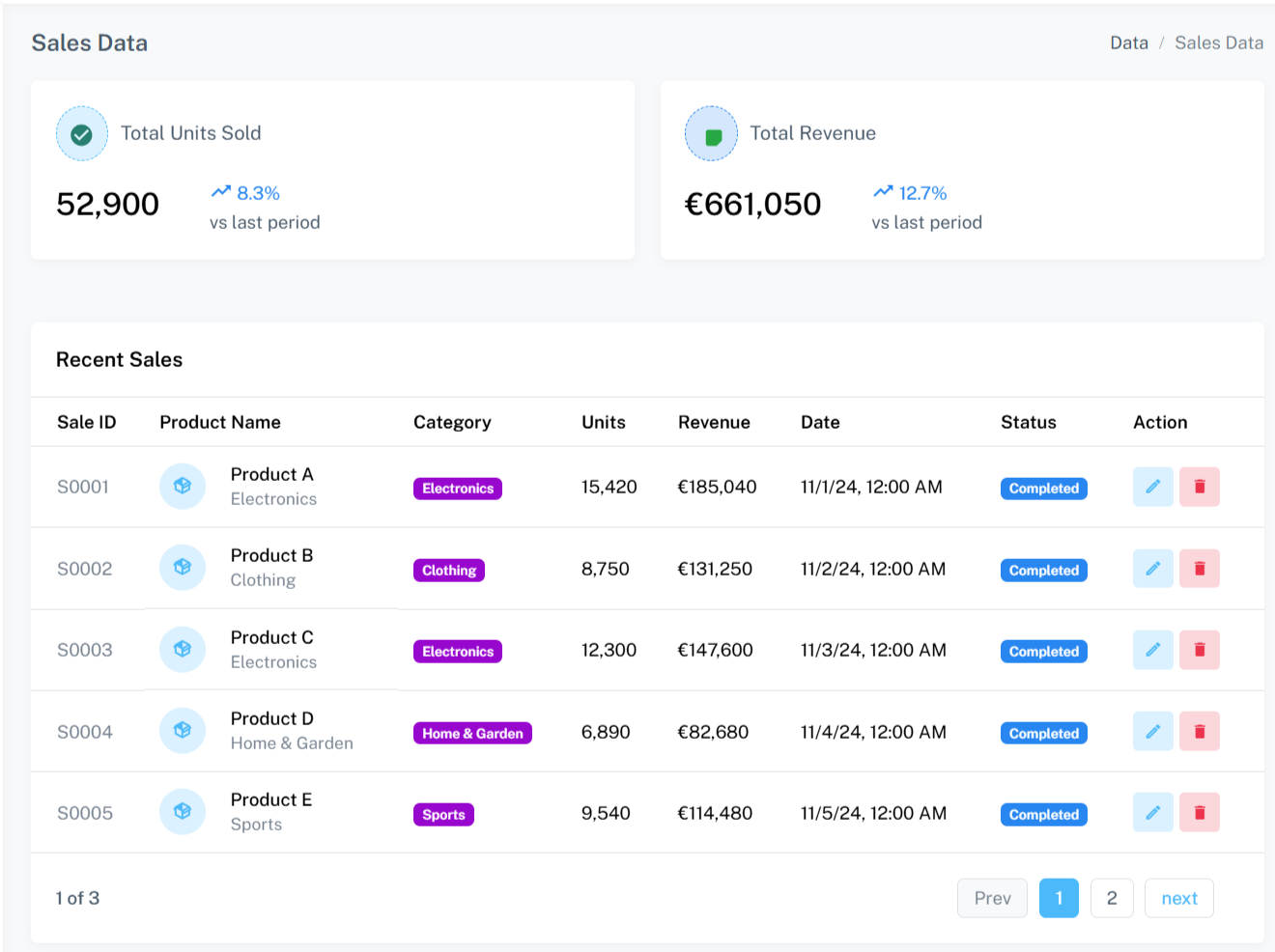
Task: Click the Units column header
Action: click(x=603, y=422)
